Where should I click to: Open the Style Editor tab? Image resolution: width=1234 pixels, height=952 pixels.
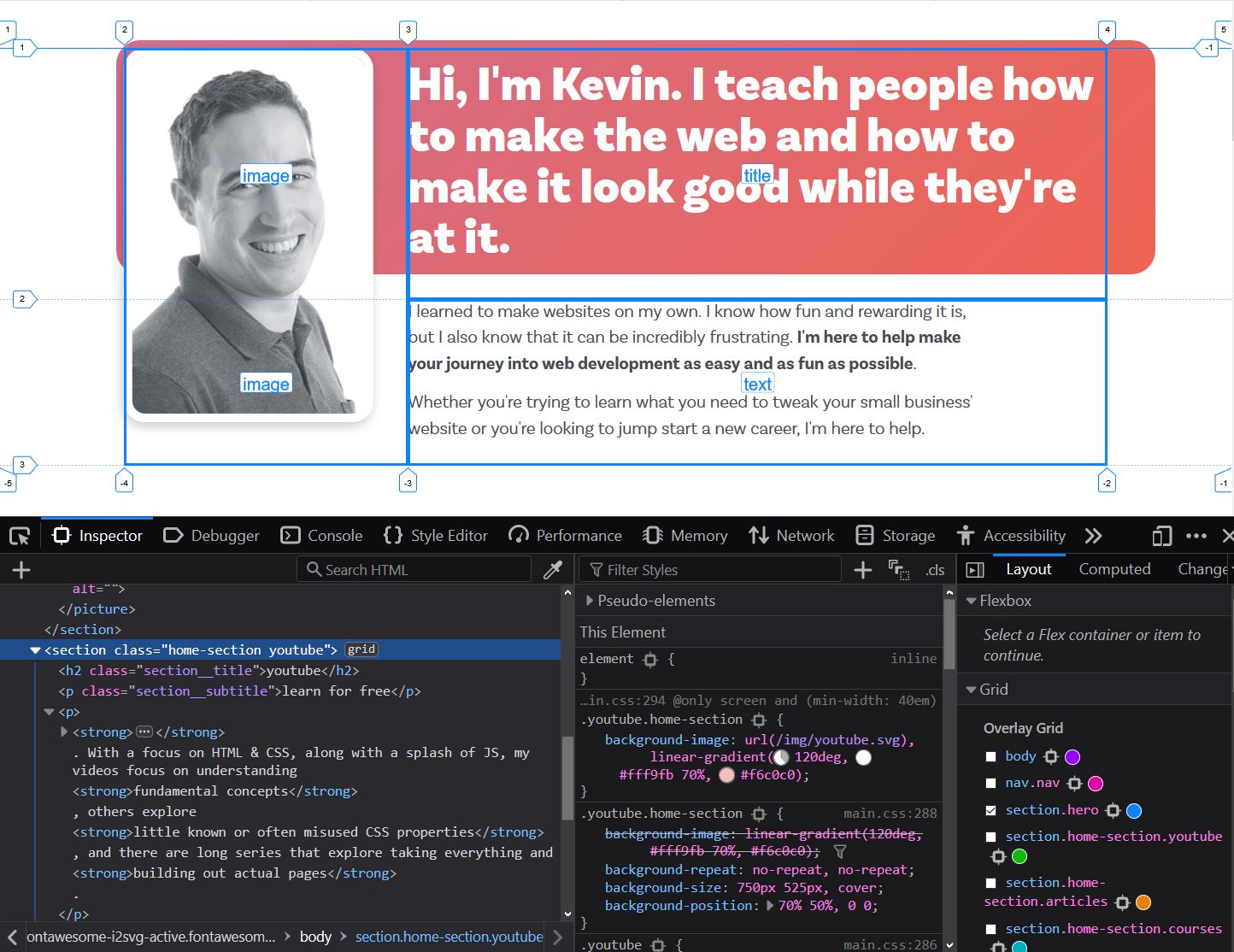tap(436, 536)
